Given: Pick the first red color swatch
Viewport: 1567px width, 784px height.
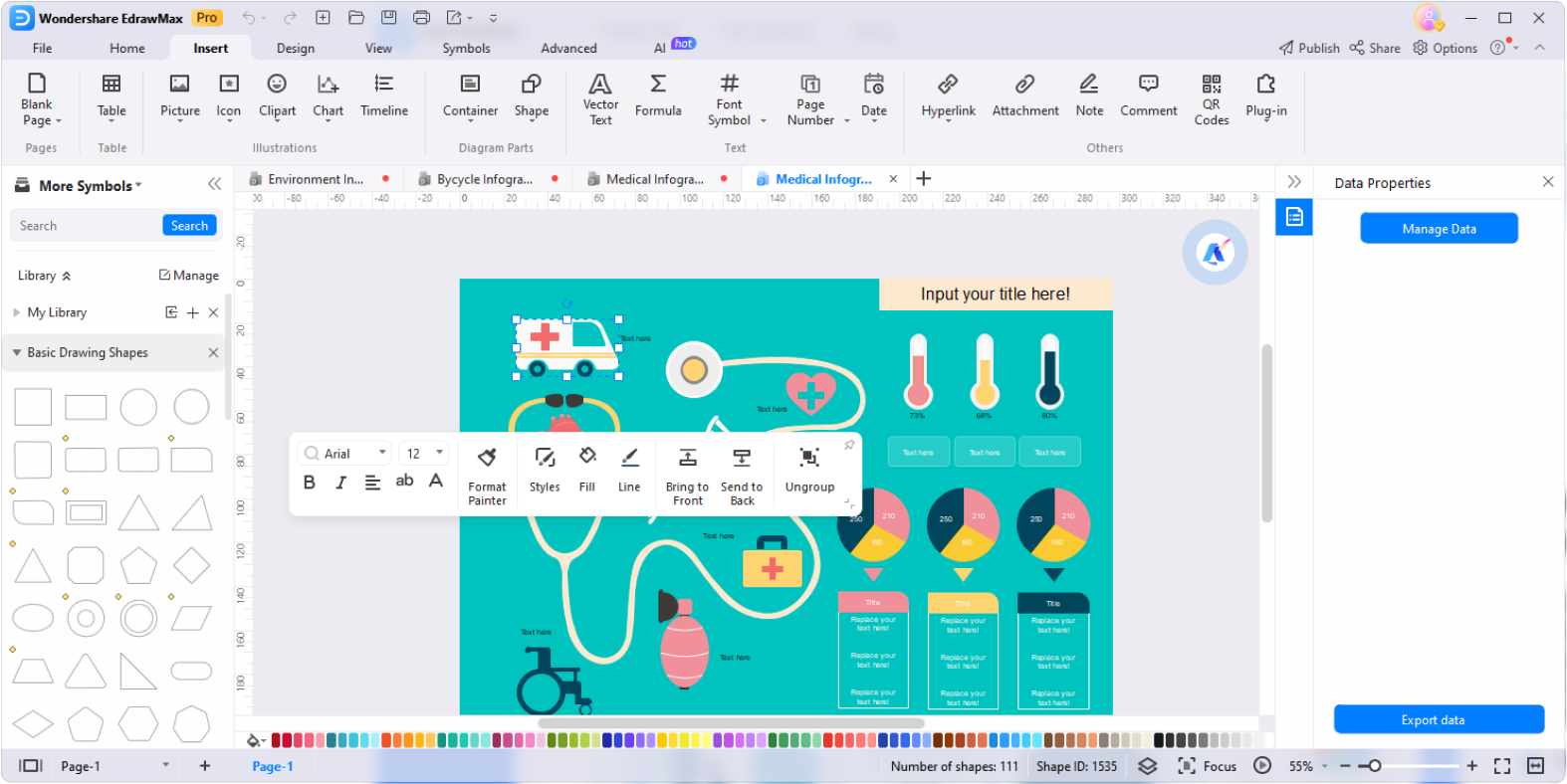Looking at the screenshot, I should point(276,740).
